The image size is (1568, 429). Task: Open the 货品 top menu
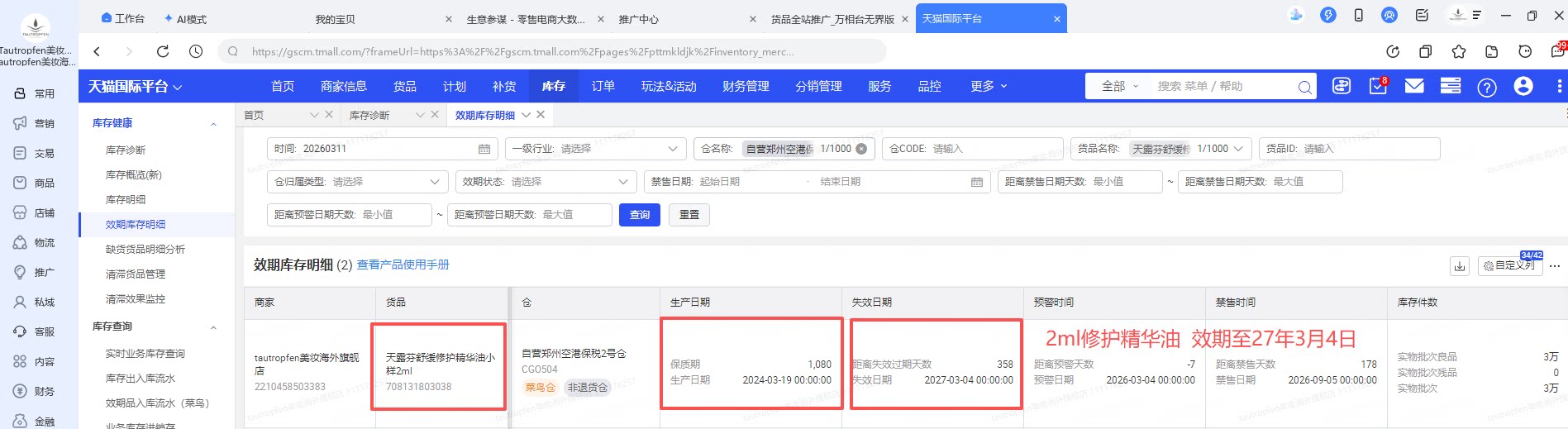click(x=405, y=86)
